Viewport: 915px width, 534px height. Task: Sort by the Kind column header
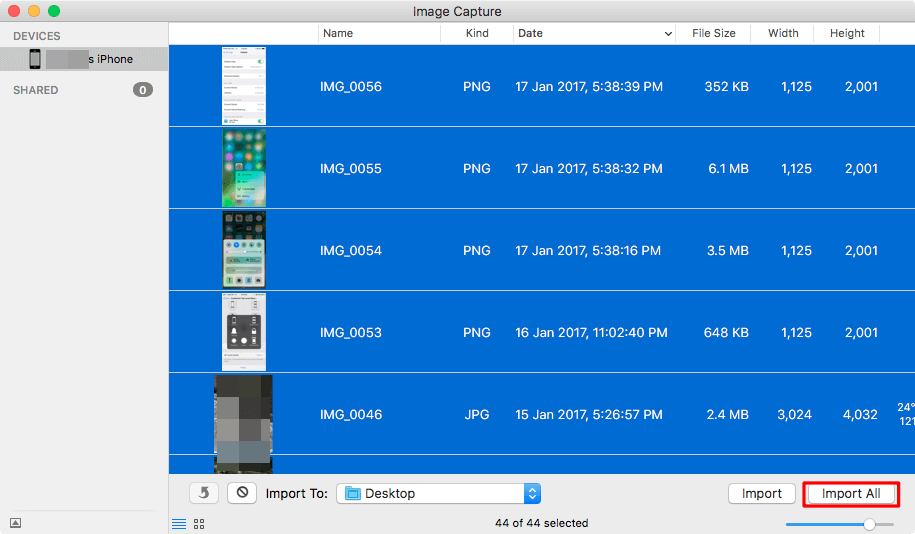477,33
